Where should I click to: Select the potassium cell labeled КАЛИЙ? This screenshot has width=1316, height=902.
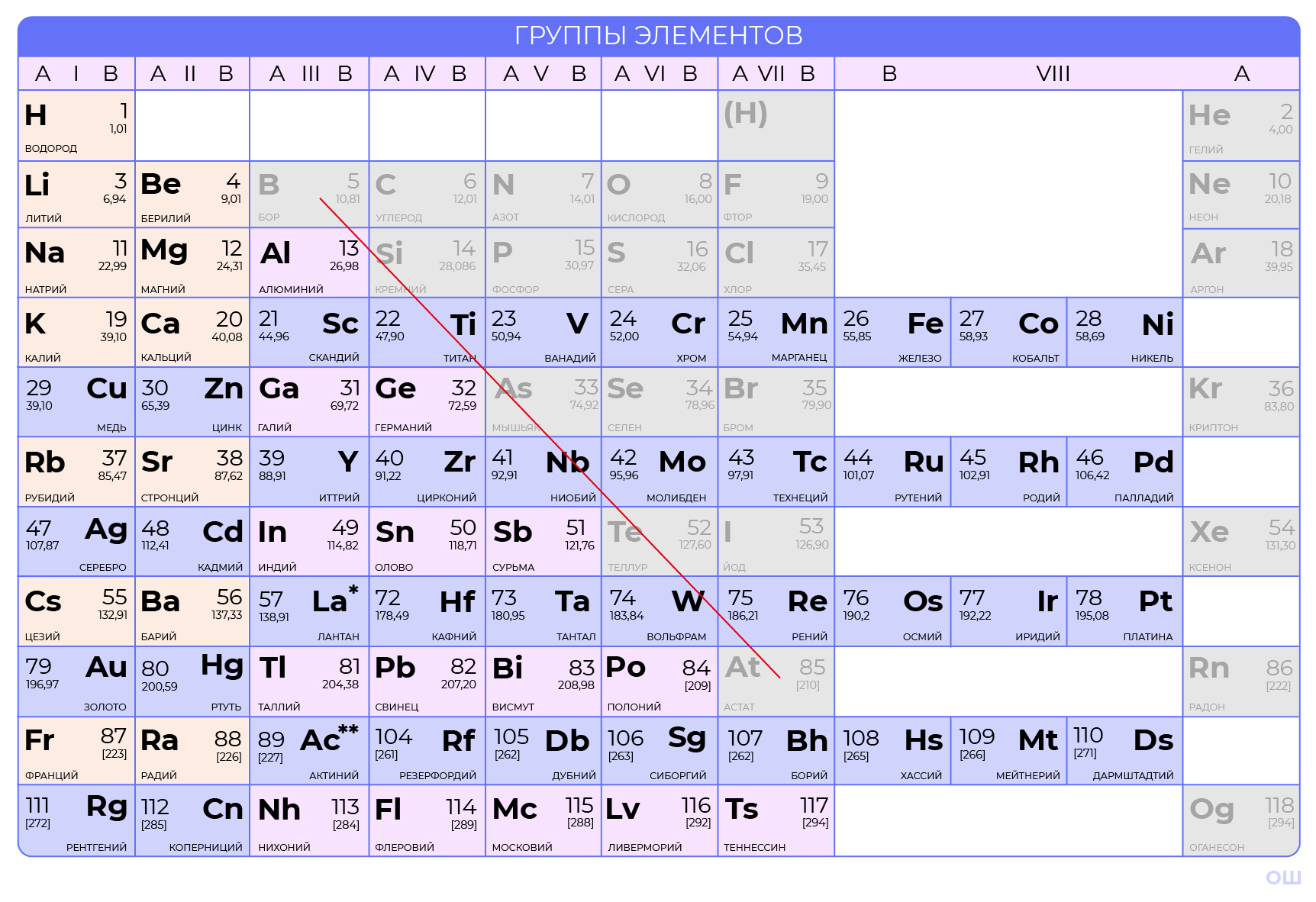point(76,333)
